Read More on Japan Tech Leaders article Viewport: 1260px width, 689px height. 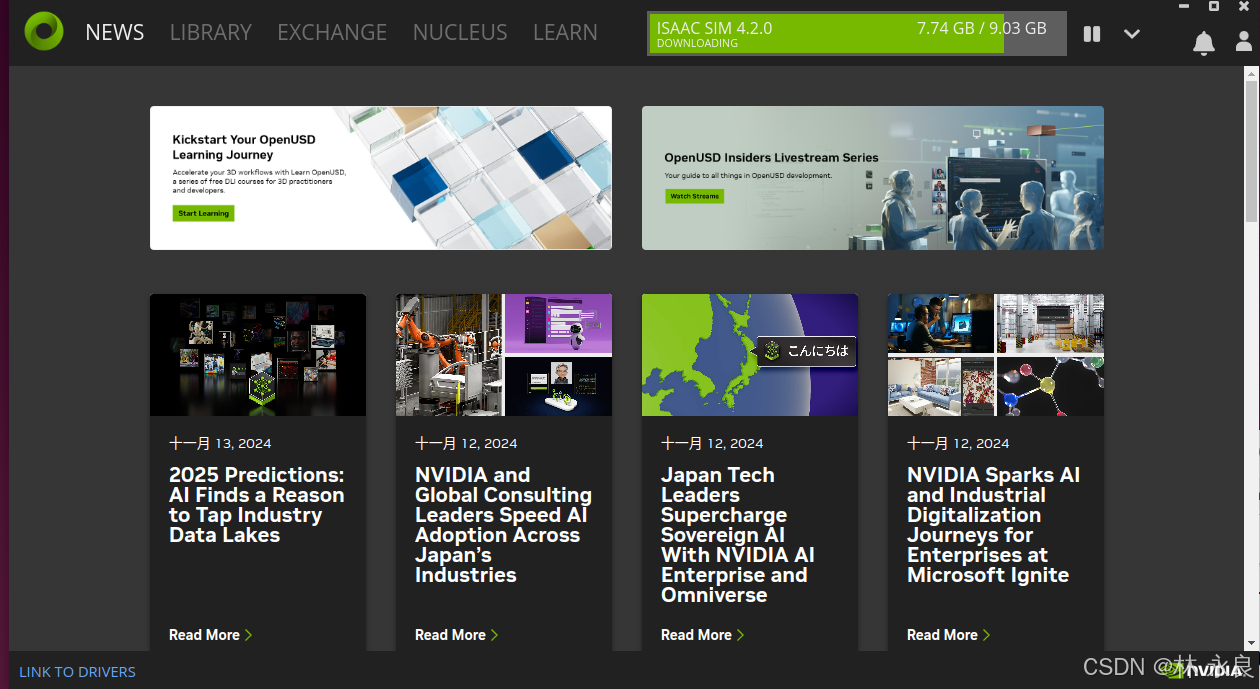[702, 635]
